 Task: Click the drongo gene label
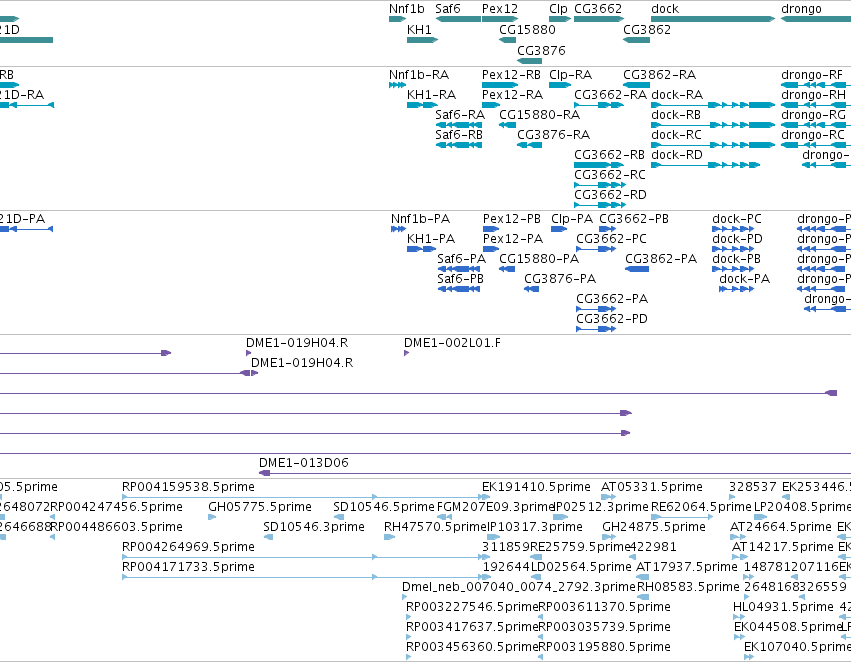tap(801, 9)
